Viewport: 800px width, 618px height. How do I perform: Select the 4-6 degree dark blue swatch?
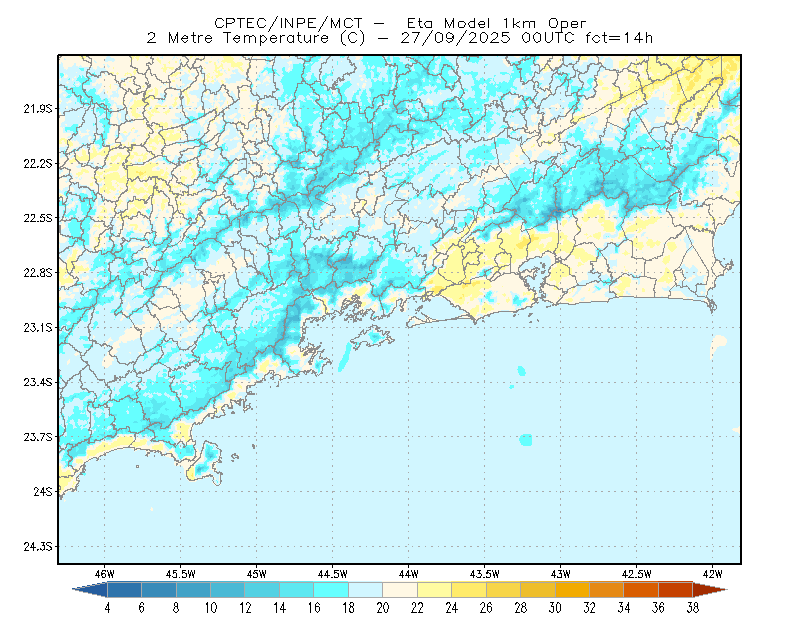click(124, 589)
